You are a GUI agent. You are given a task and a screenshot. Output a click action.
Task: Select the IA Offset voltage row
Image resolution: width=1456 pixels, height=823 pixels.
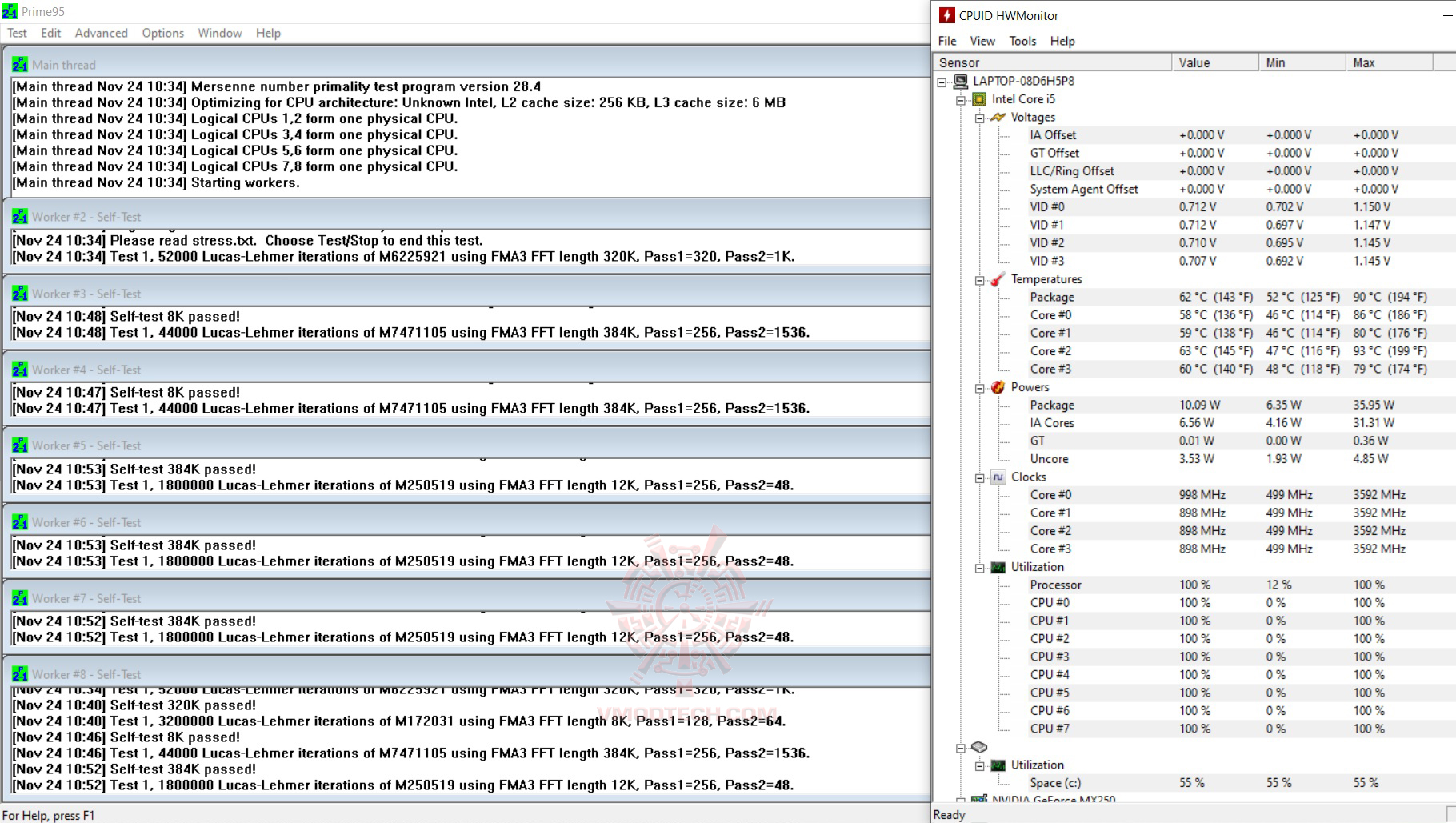coord(1240,135)
